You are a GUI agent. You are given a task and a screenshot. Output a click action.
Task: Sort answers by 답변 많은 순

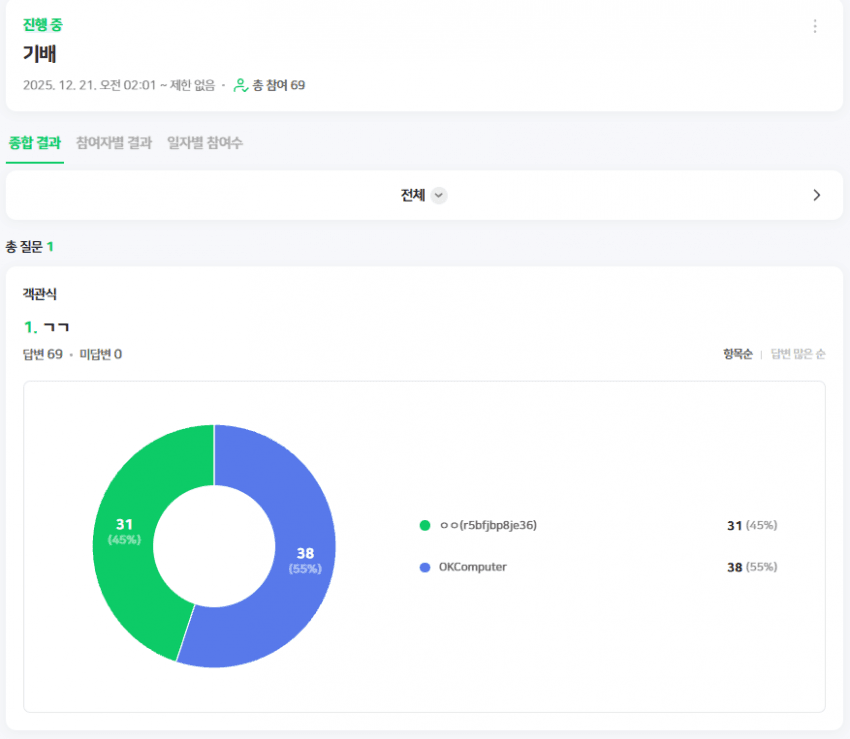point(798,354)
